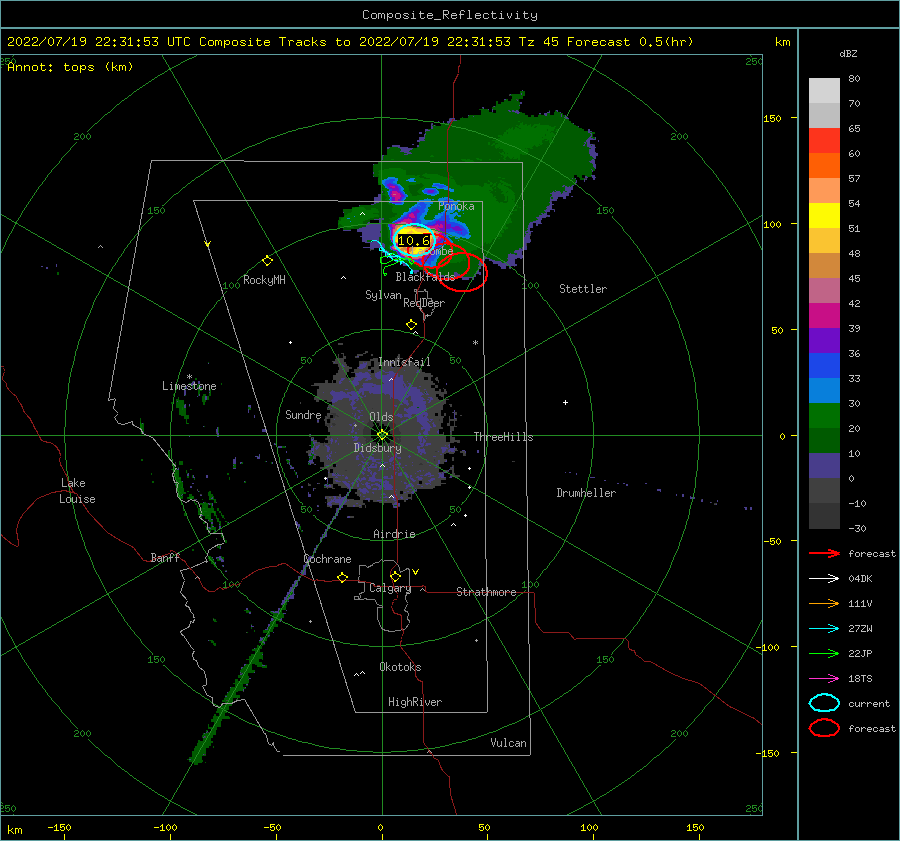Click the Strathmore town label
Image resolution: width=900 pixels, height=841 pixels.
pos(486,592)
